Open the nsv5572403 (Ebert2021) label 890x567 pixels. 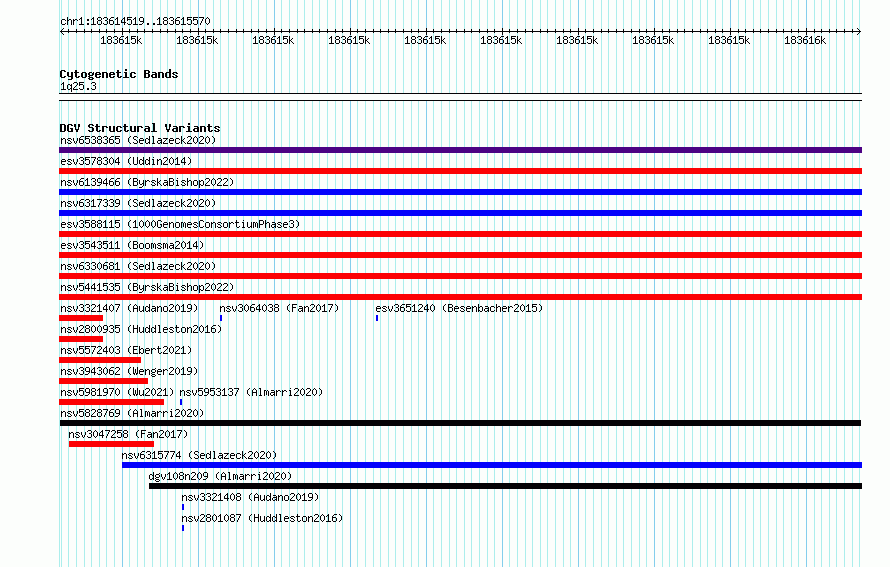(126, 350)
